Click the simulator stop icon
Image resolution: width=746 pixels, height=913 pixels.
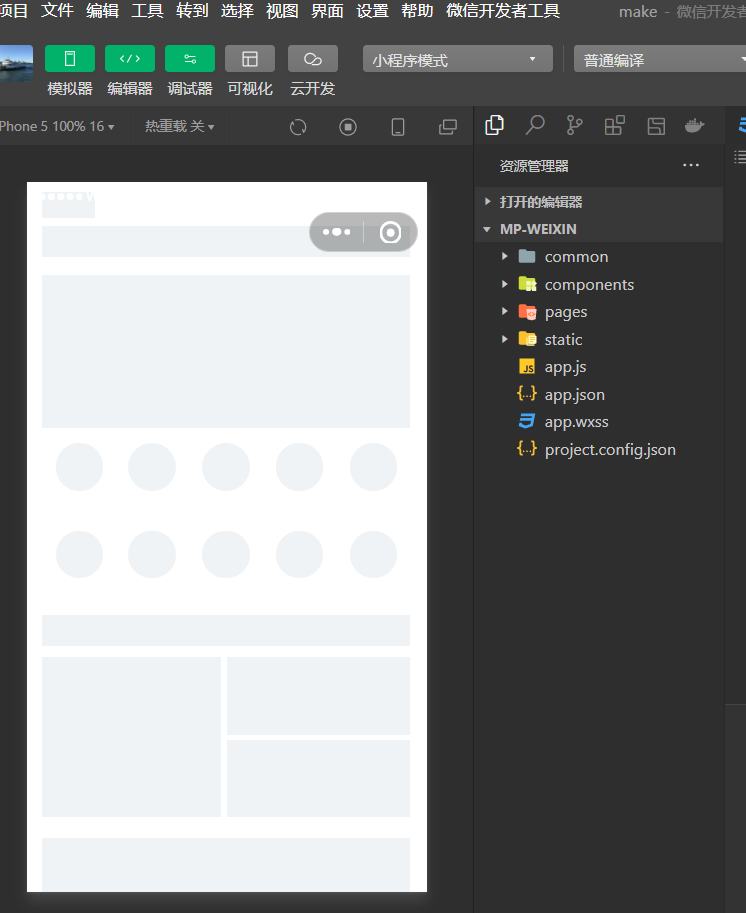coord(348,127)
